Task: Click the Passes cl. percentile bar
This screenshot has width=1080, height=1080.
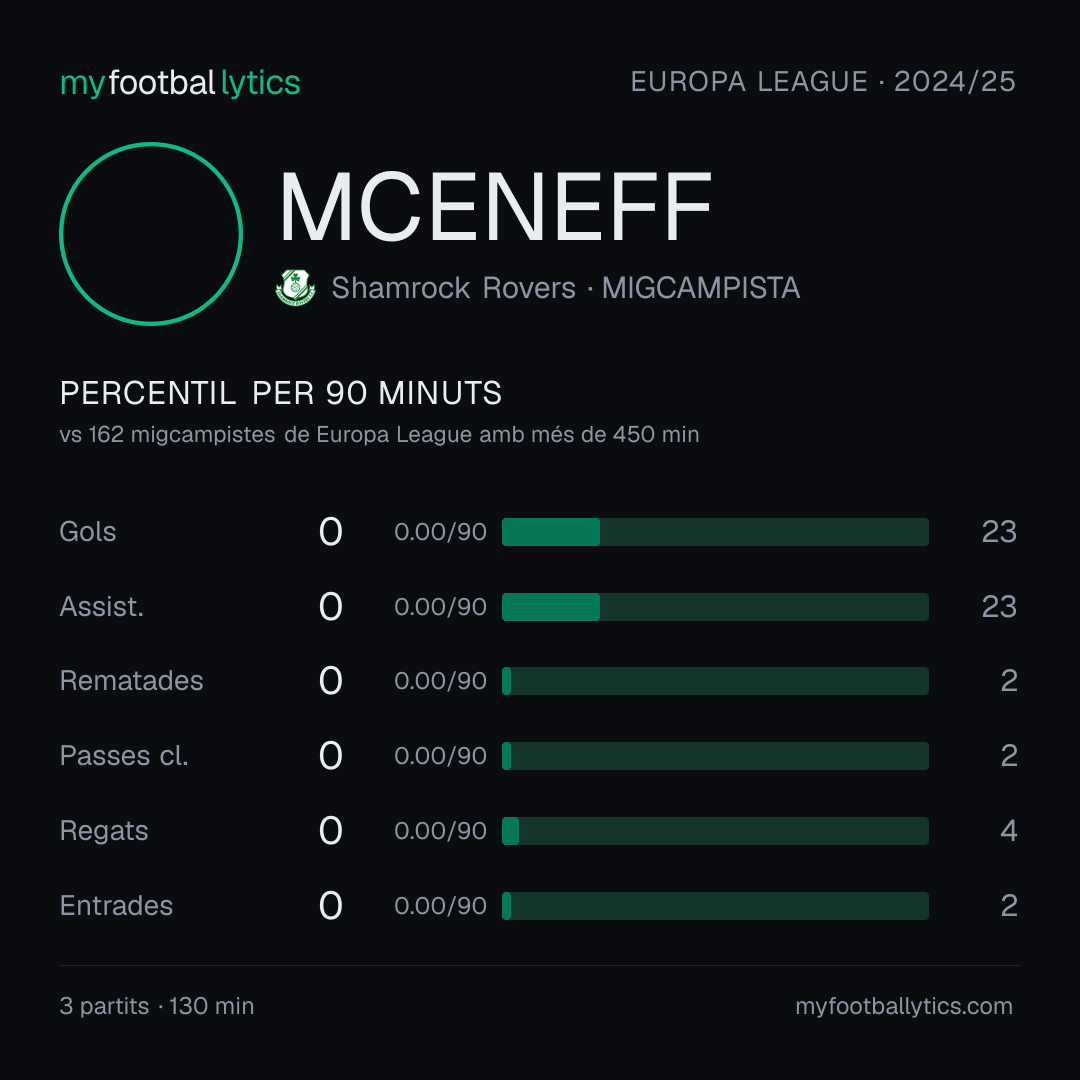Action: tap(715, 756)
